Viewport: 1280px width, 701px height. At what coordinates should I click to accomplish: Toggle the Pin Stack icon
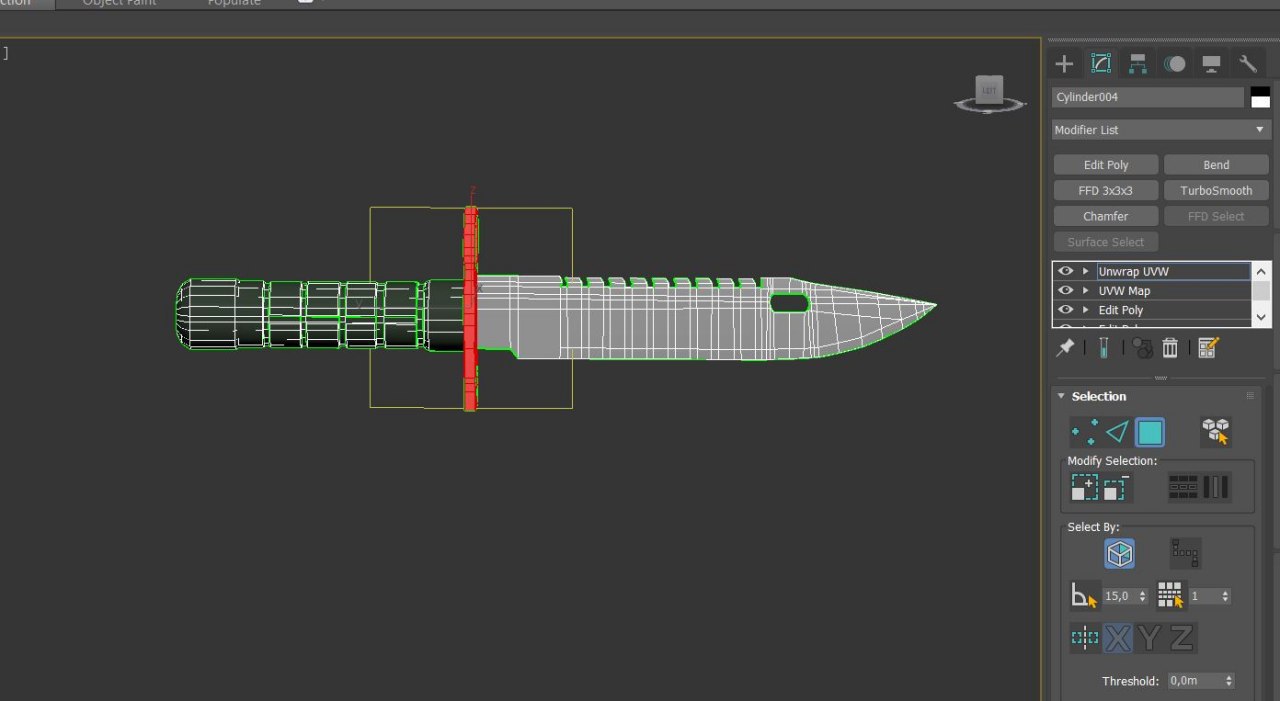point(1066,347)
